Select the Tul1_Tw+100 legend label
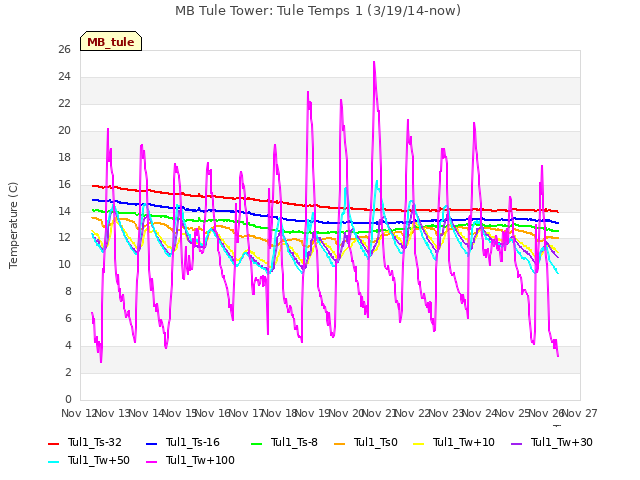This screenshot has height=480, width=640. pyautogui.click(x=200, y=460)
